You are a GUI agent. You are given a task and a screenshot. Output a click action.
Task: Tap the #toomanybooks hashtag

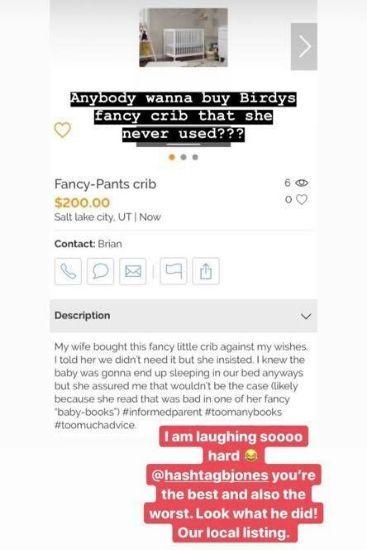[243, 412]
